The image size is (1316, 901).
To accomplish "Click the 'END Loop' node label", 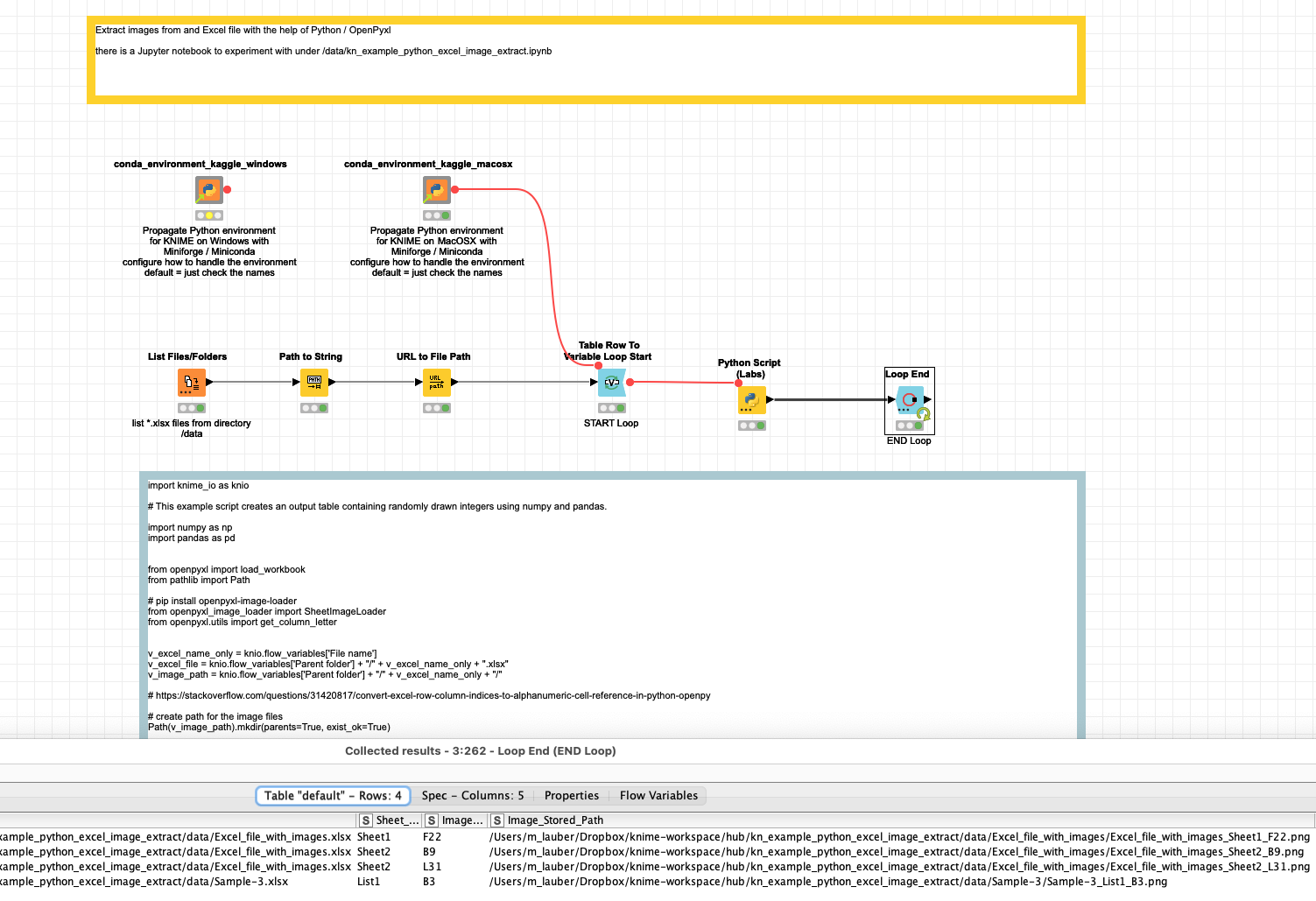I will coord(909,441).
